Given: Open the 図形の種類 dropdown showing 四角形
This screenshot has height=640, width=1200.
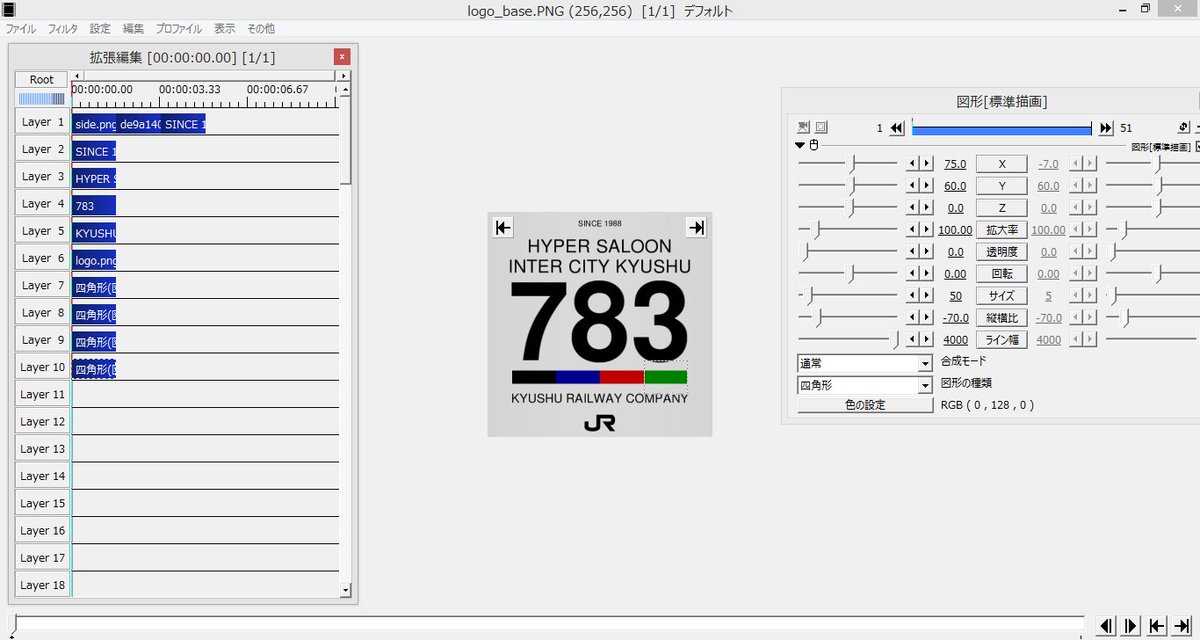Looking at the screenshot, I should [x=865, y=385].
